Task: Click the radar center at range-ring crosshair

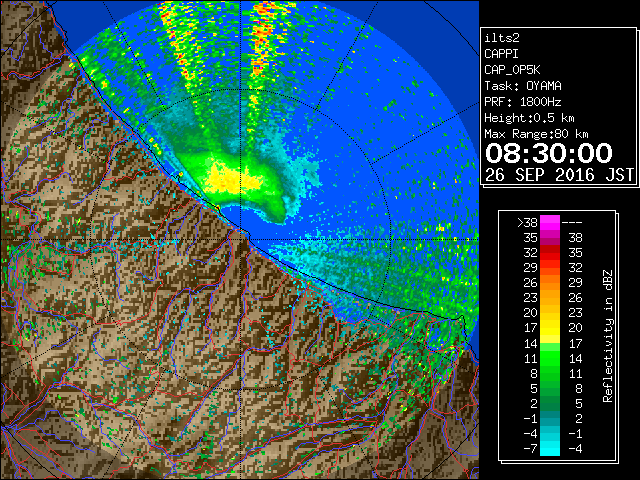Action: click(240, 239)
